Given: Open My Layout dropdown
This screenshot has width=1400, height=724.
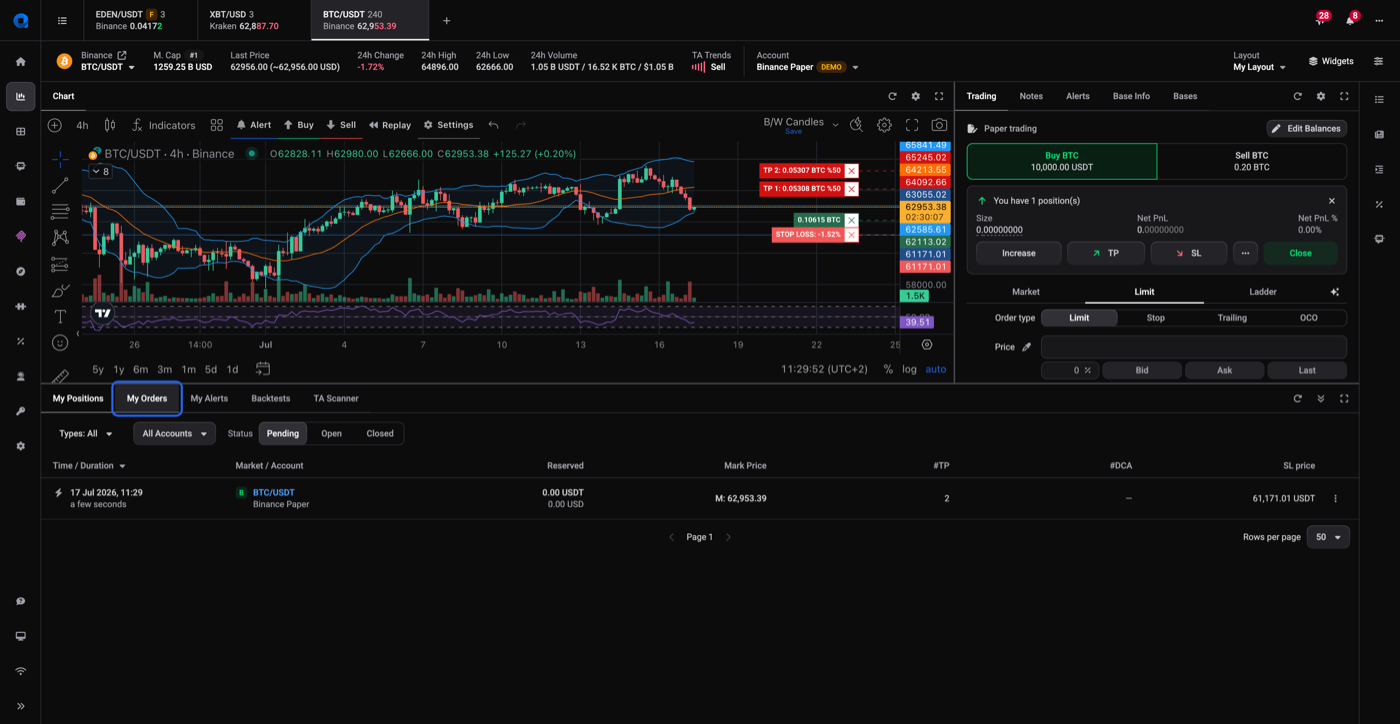Looking at the screenshot, I should [1259, 67].
